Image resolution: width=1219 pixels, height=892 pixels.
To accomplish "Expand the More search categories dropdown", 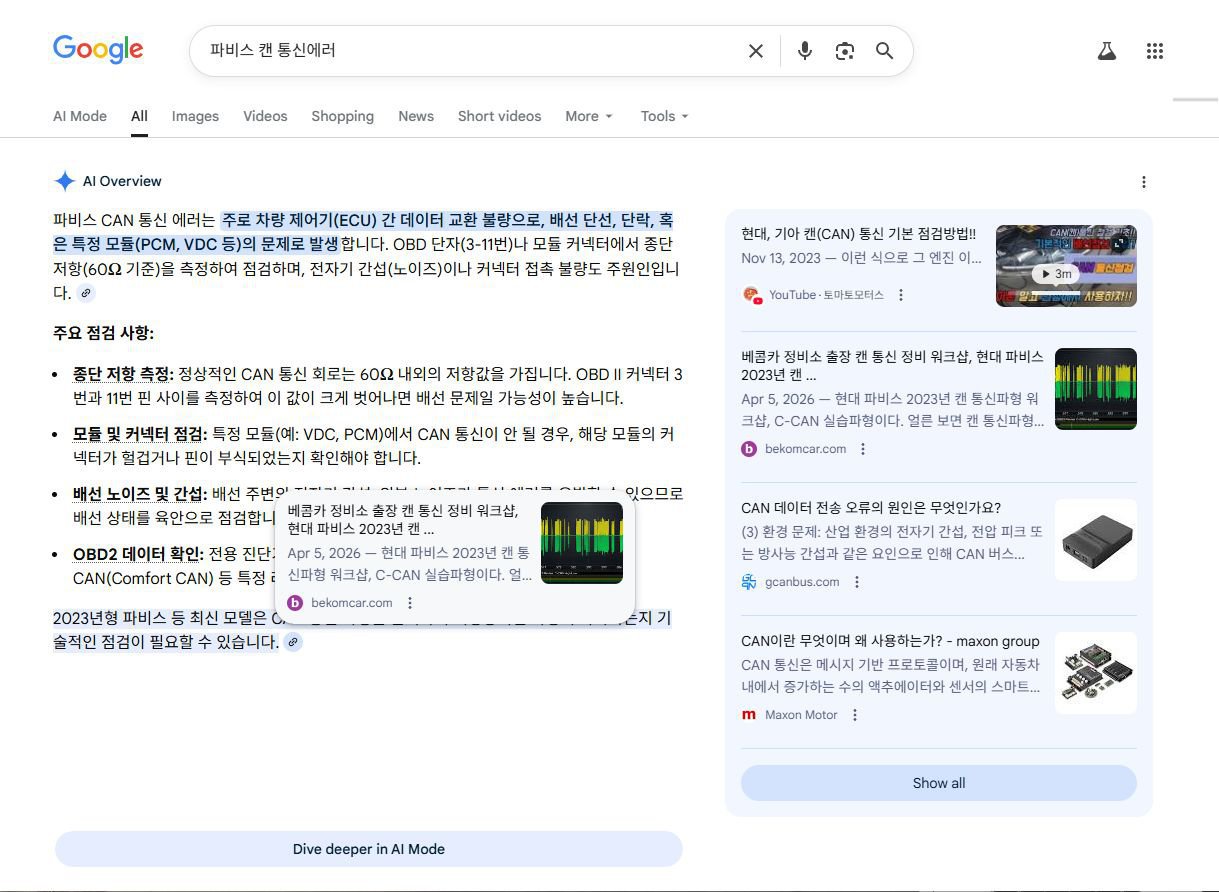I will 588,116.
